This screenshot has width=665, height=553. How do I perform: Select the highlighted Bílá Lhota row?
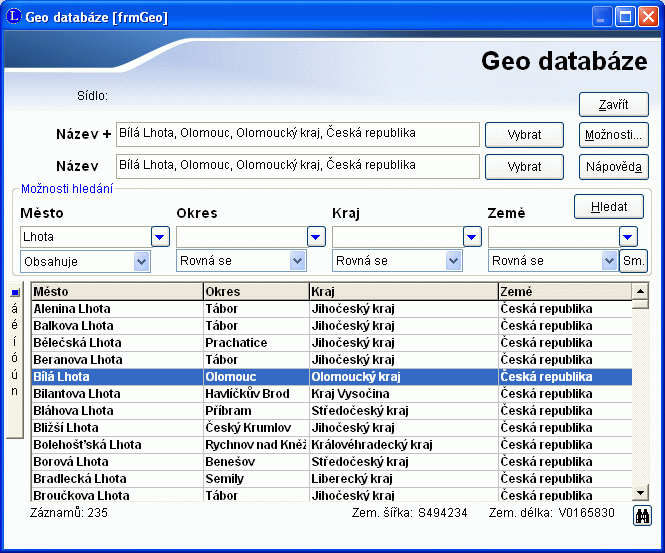332,377
